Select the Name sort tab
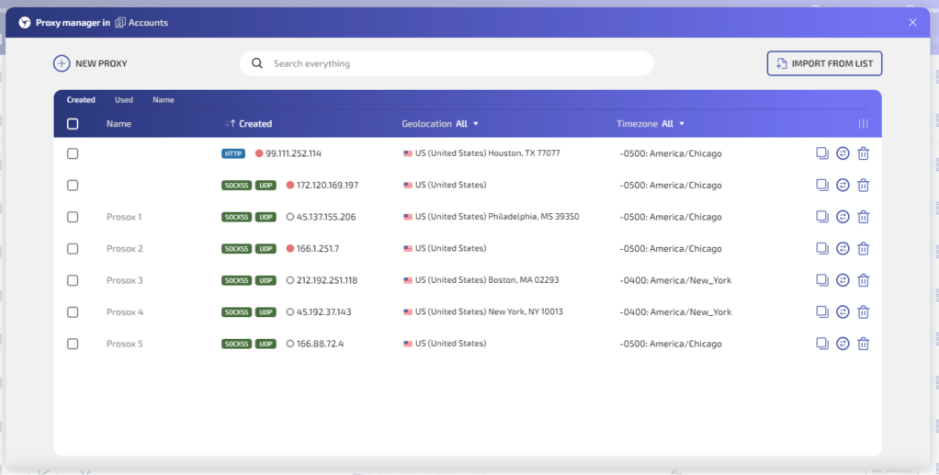 163,100
